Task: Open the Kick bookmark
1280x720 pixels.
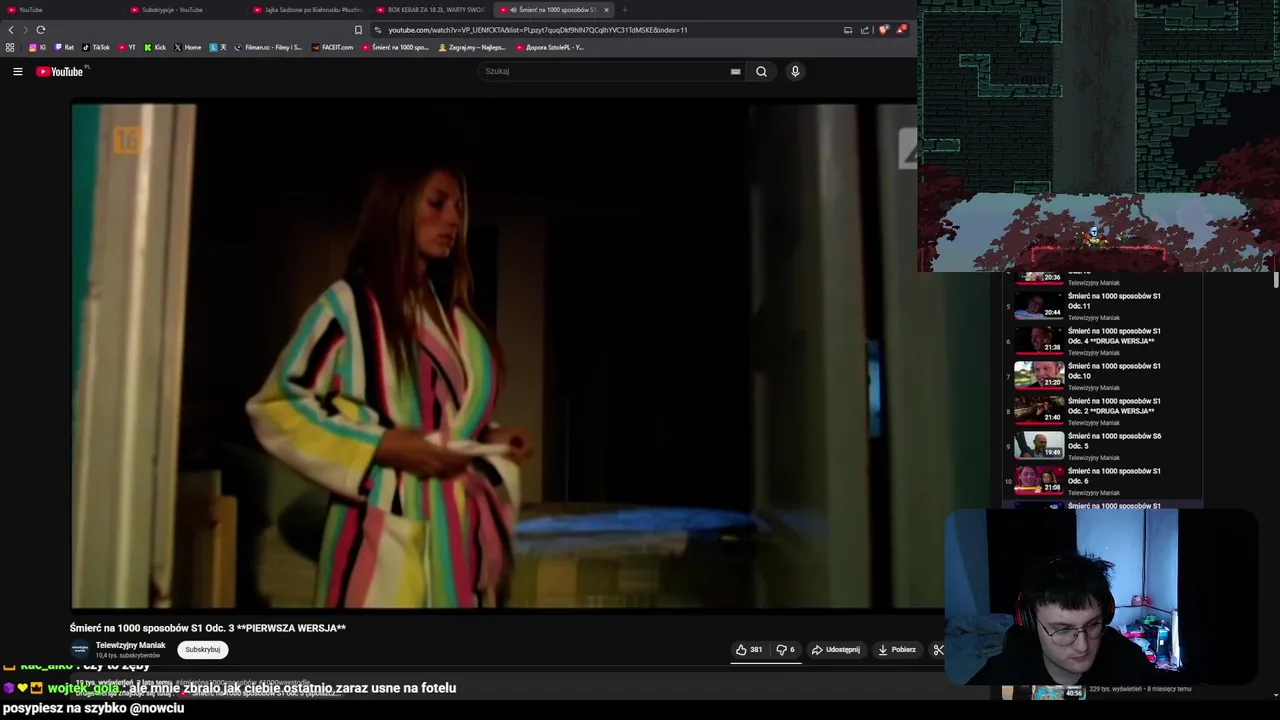Action: pyautogui.click(x=155, y=47)
